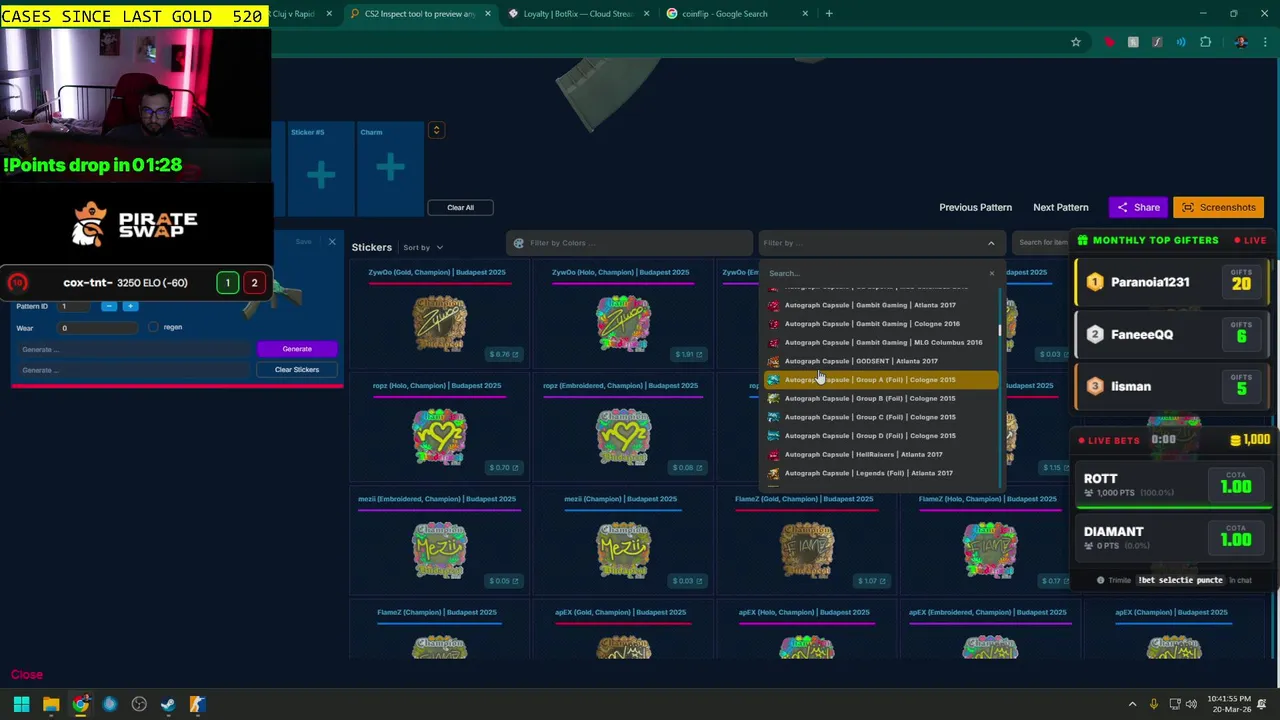Screen dimensions: 1280x720
Task: Click the dropdown list scrollbar
Action: coord(999,330)
